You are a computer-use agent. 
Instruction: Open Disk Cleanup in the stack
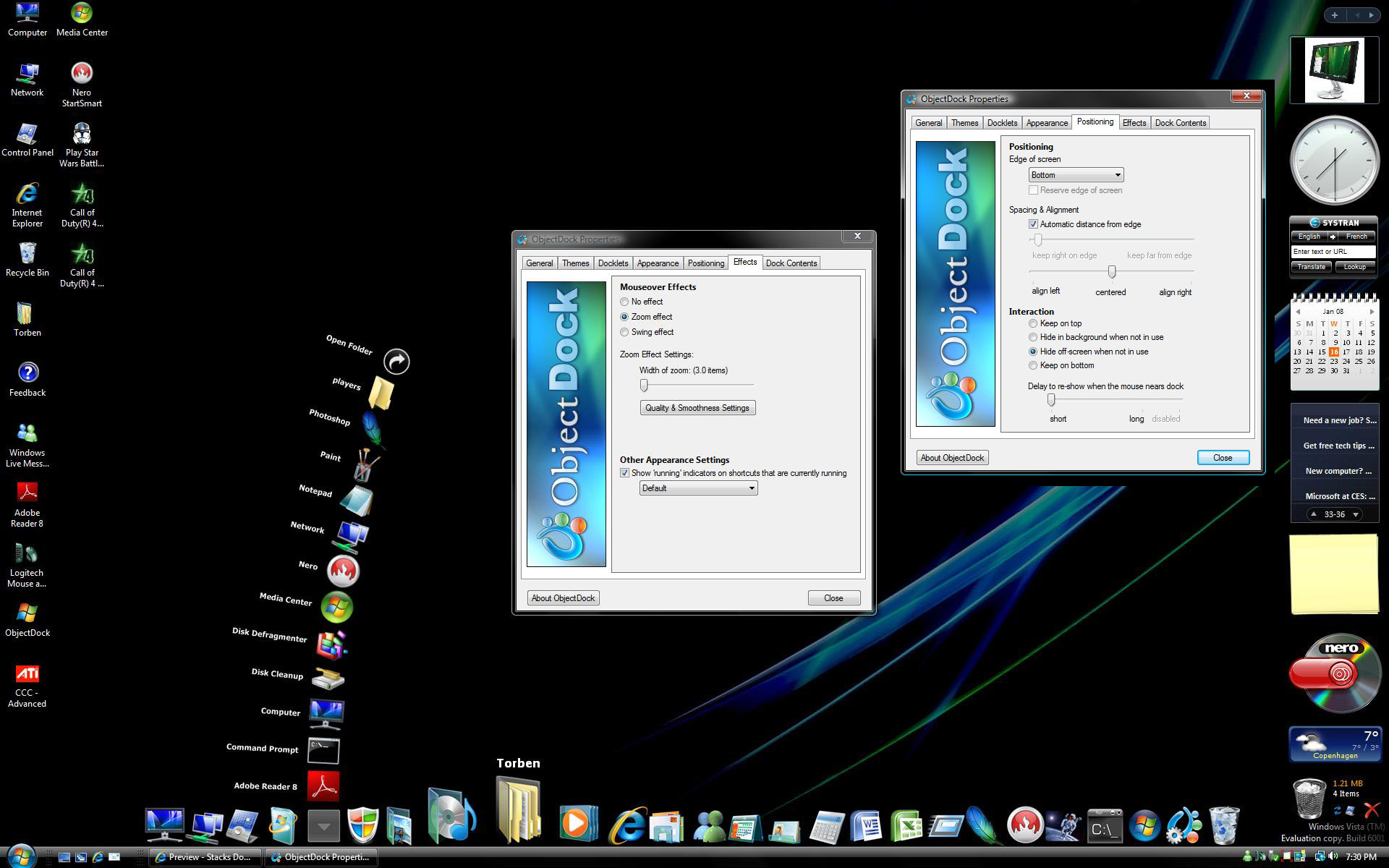[328, 678]
